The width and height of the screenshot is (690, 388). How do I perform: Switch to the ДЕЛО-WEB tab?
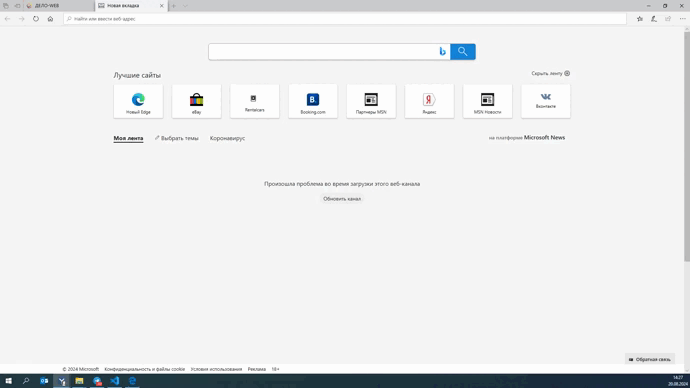click(59, 6)
